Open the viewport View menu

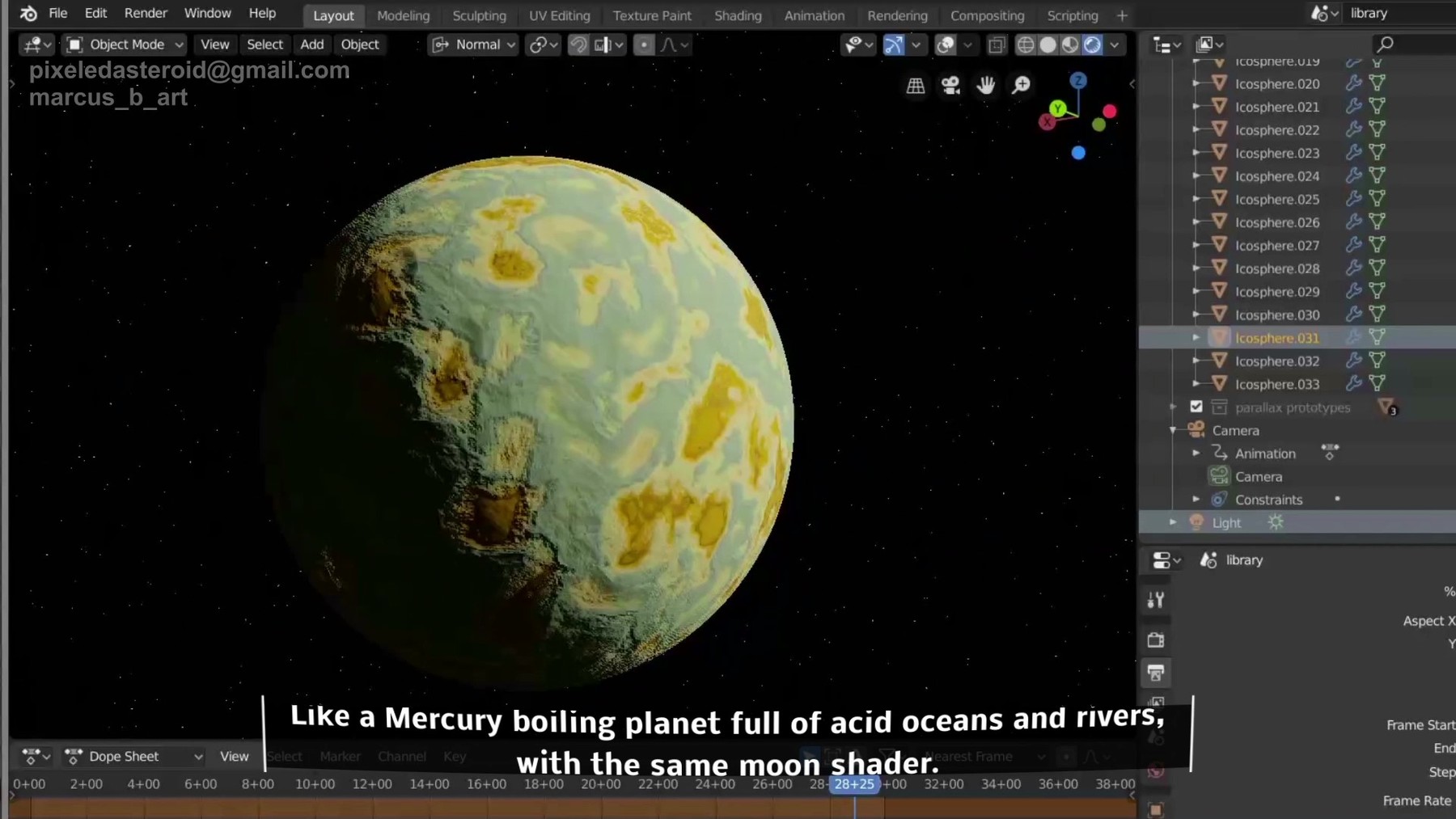coord(214,44)
